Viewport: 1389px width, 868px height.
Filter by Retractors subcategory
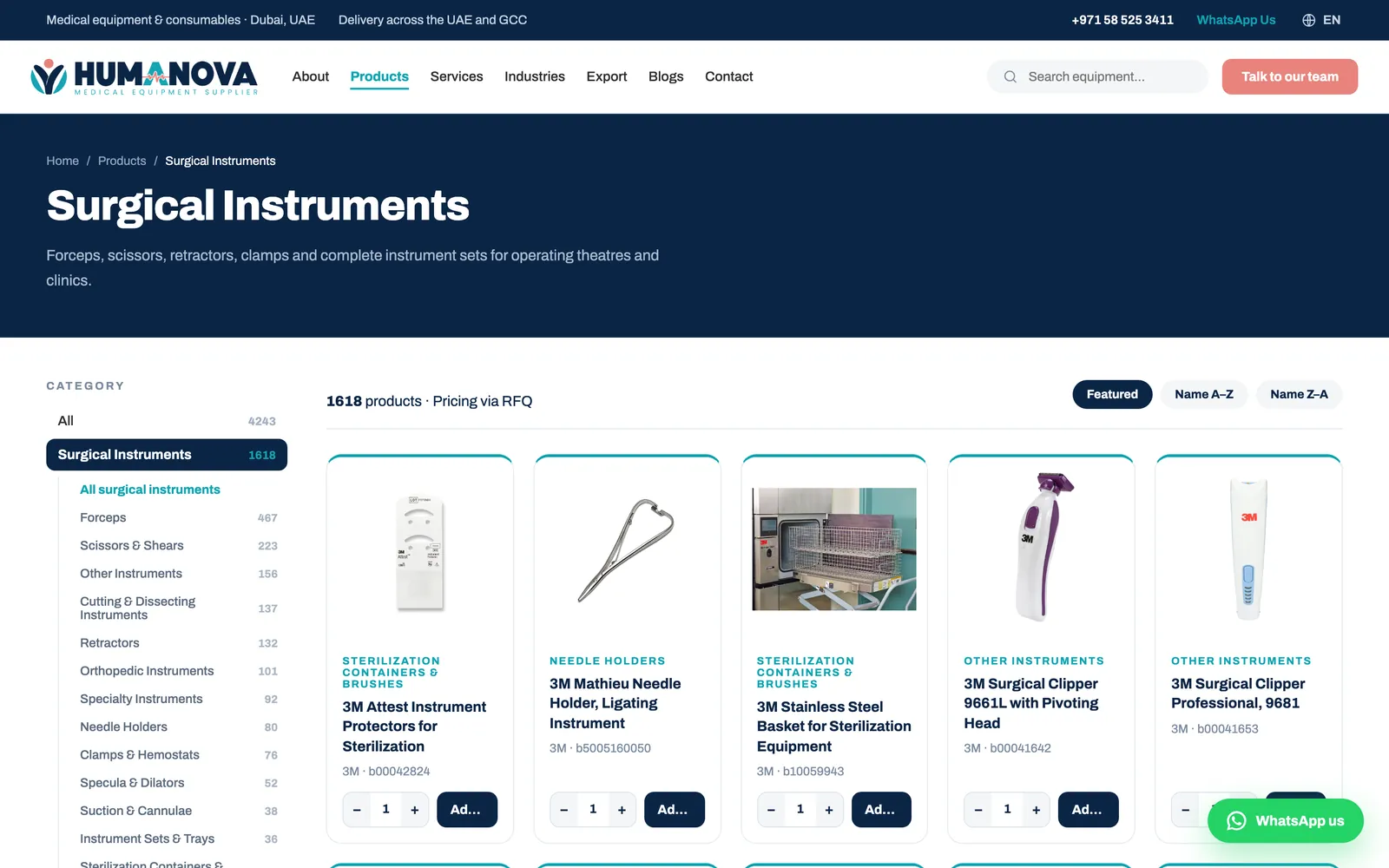pos(179,643)
